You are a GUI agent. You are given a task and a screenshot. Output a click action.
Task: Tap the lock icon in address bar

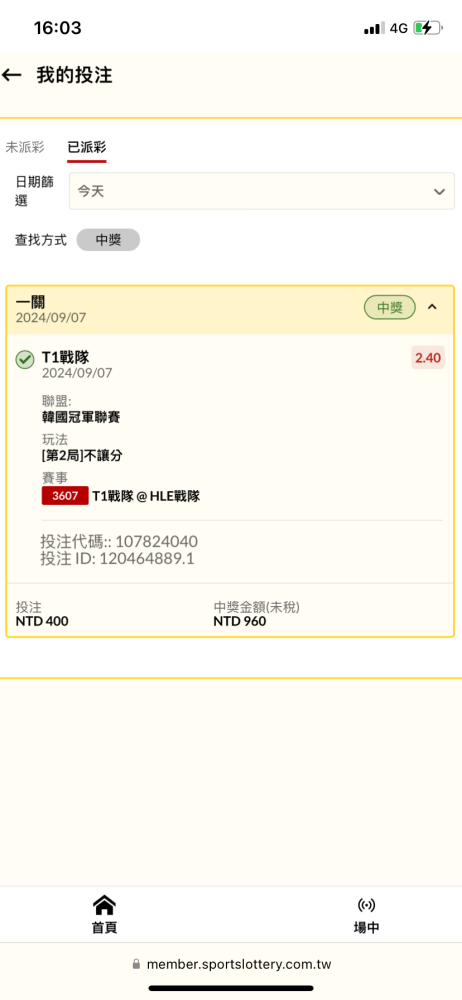pos(136,964)
